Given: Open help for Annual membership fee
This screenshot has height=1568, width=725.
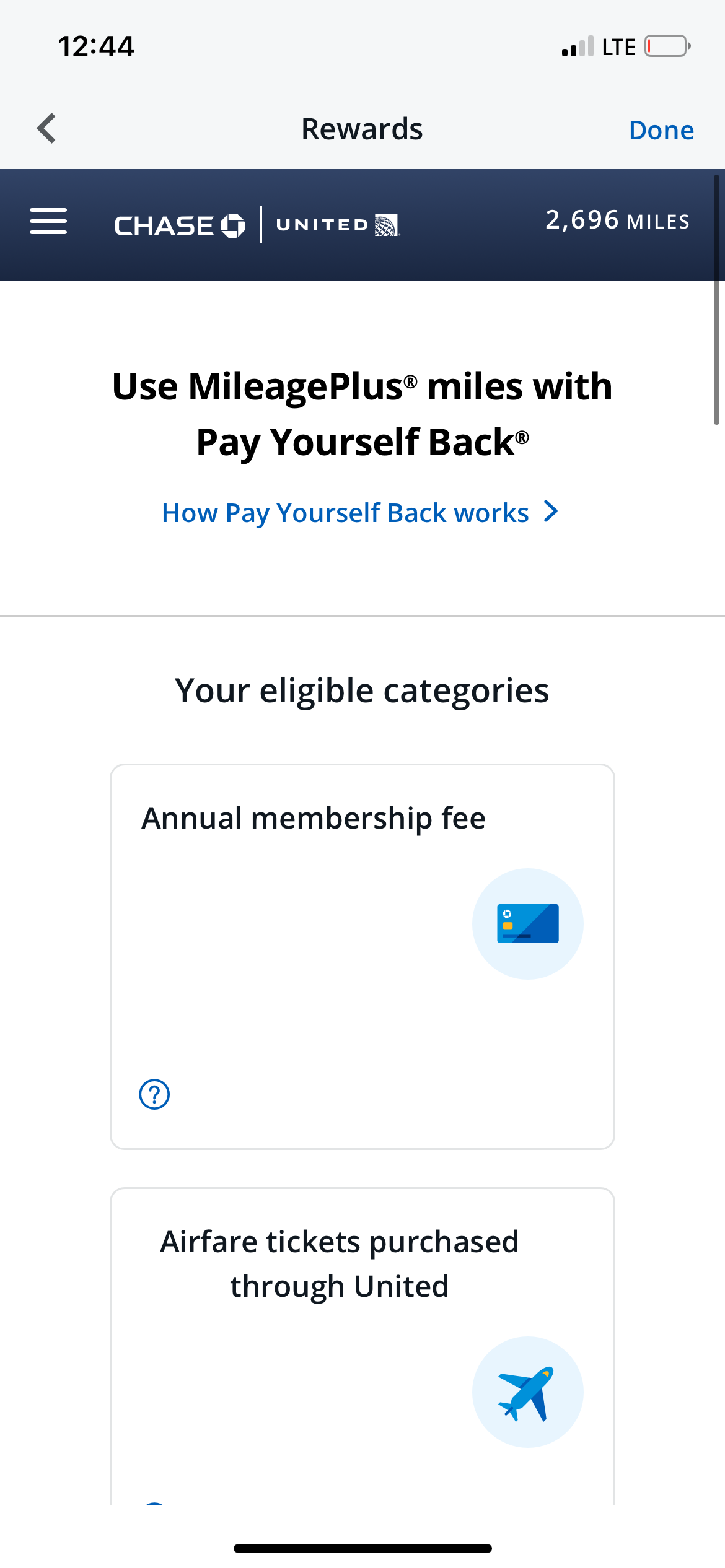Looking at the screenshot, I should click(154, 1094).
